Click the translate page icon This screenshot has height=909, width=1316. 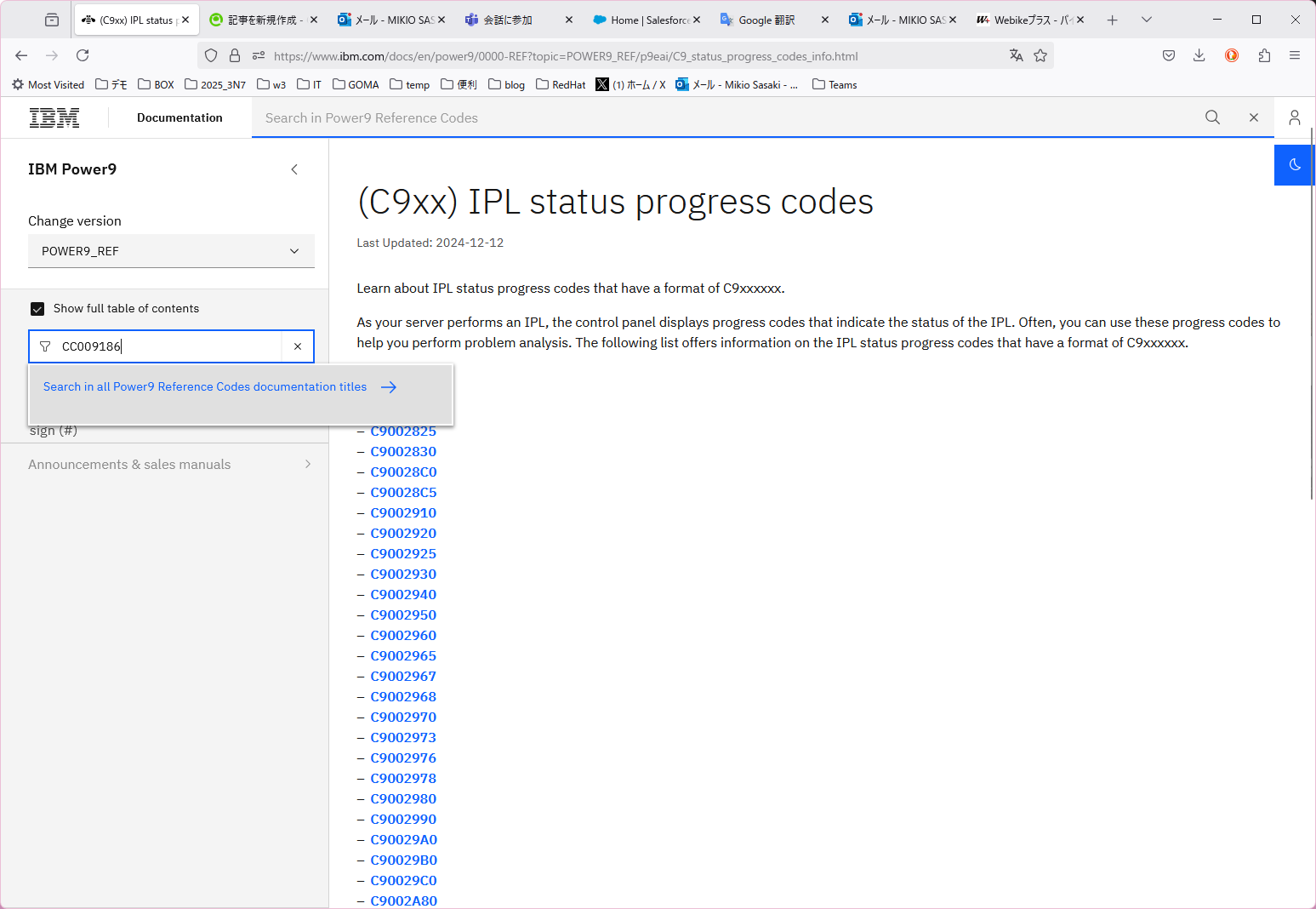point(1016,55)
